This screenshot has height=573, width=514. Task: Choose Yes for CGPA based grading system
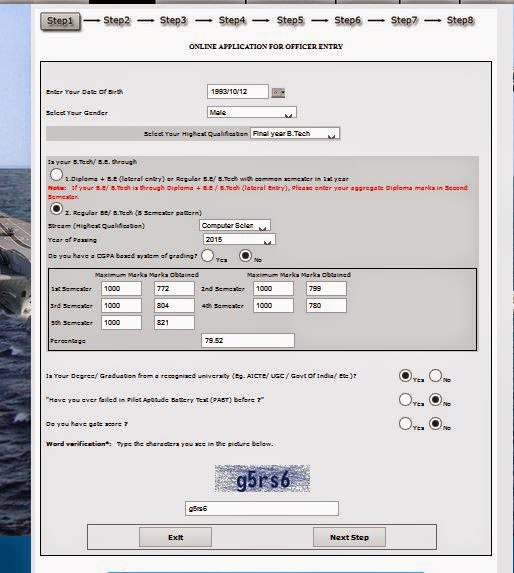click(x=207, y=255)
